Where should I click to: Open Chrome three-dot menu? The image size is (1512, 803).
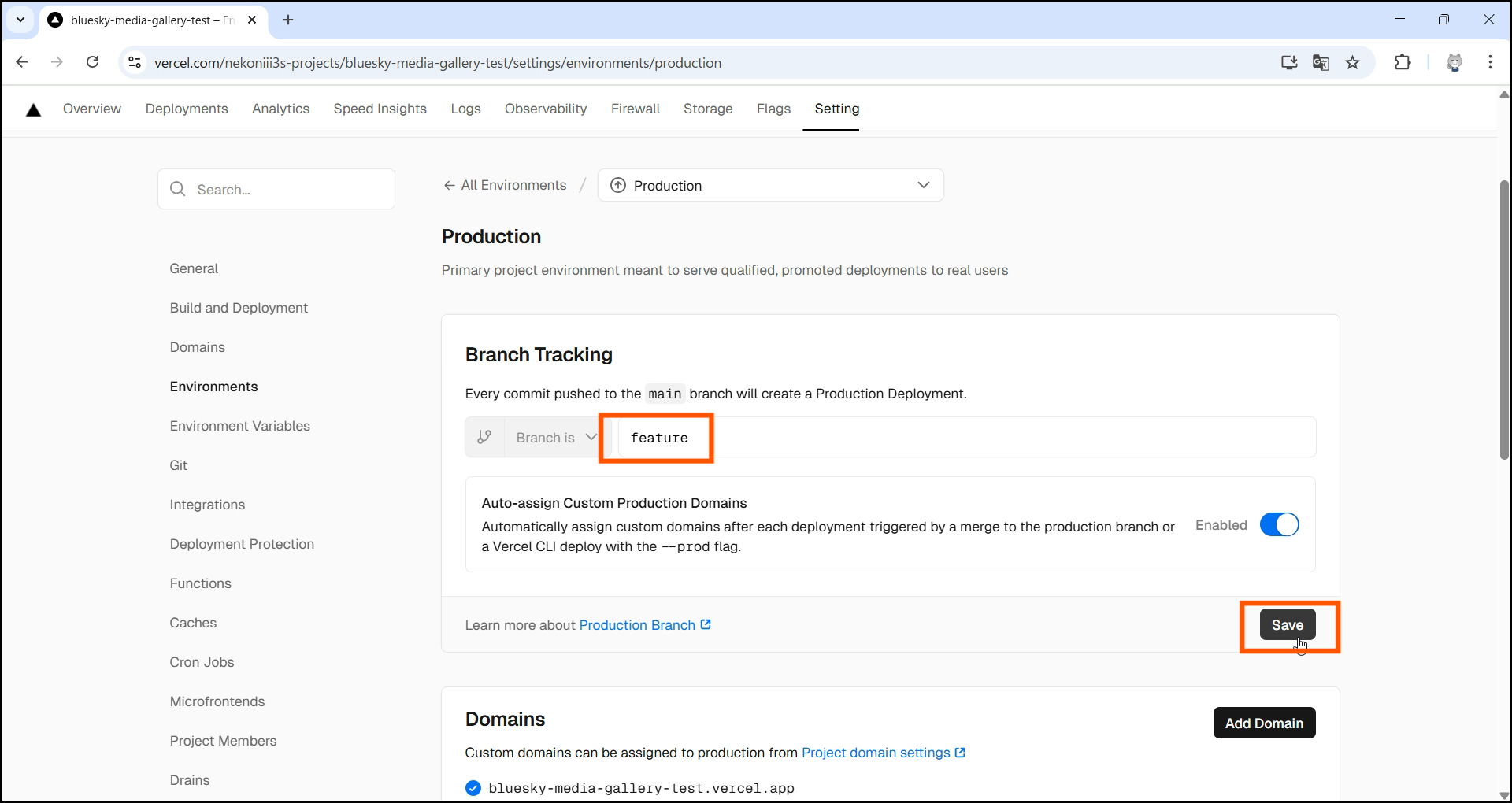[1490, 62]
